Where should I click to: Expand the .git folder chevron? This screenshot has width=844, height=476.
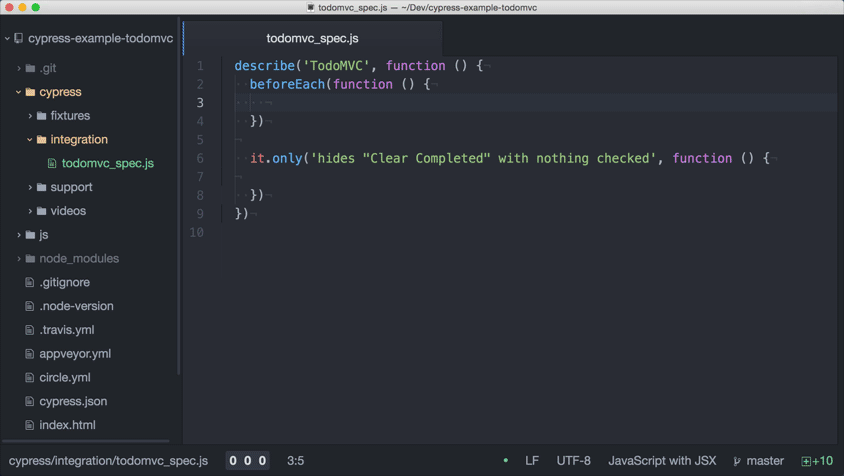pos(19,68)
